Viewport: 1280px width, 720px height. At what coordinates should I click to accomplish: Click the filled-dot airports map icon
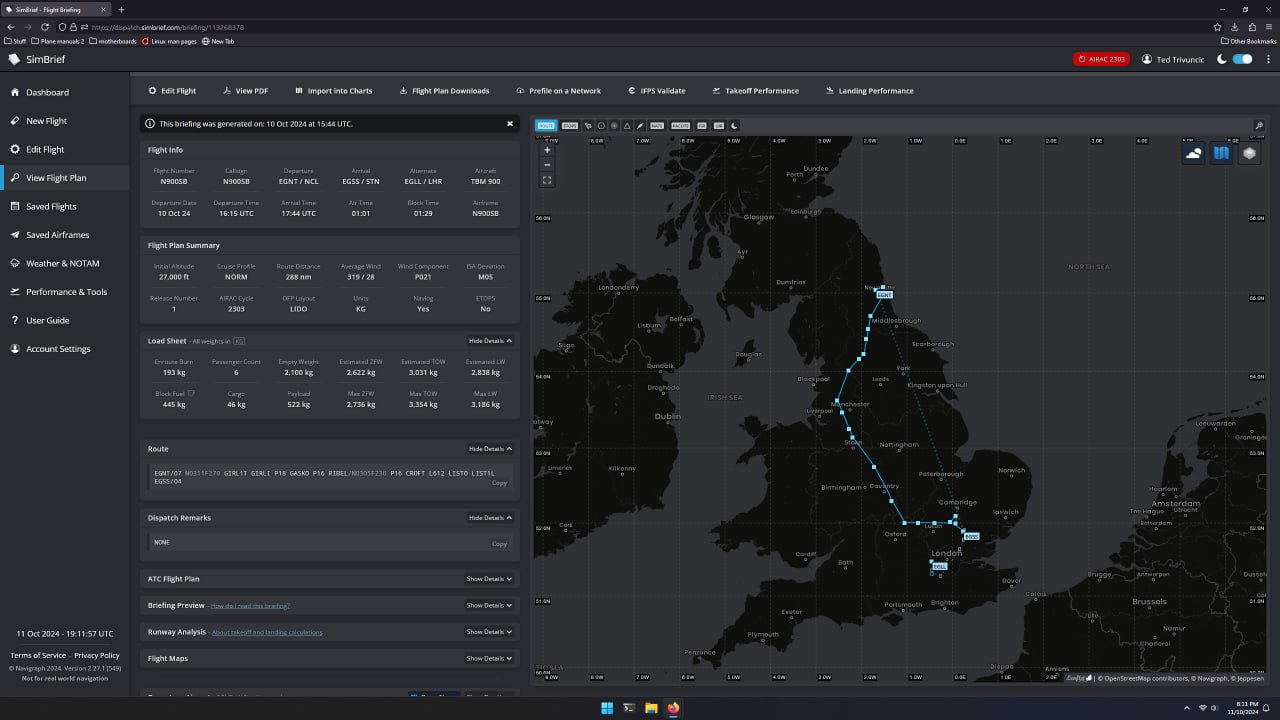(x=614, y=126)
